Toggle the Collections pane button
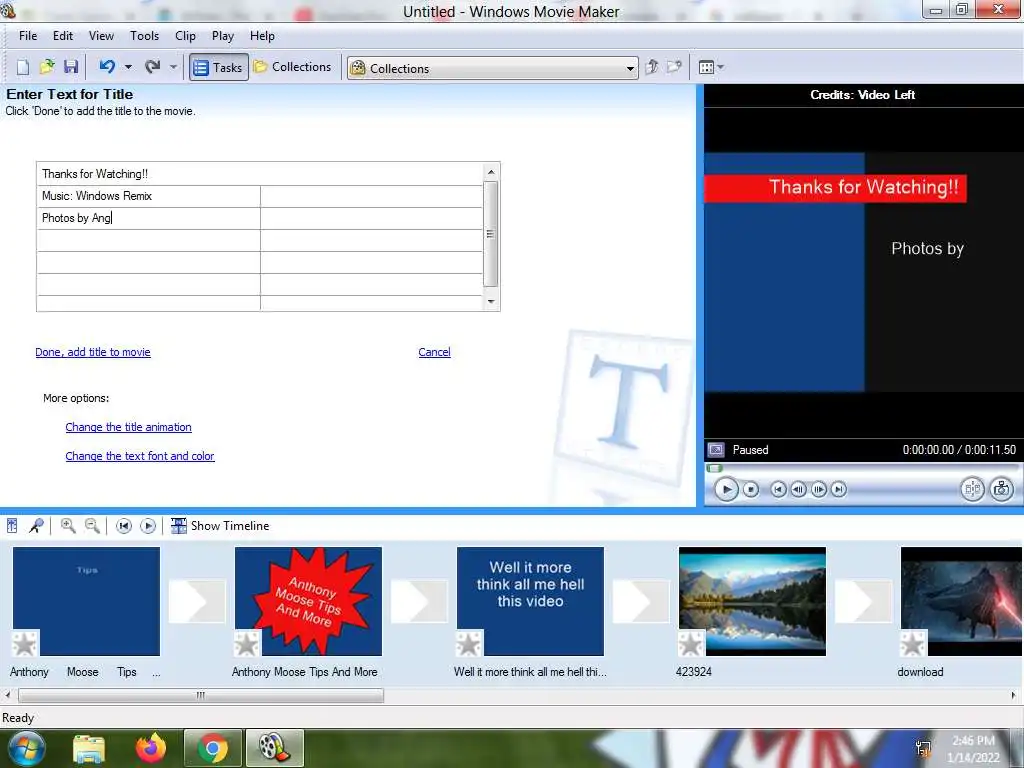The height and width of the screenshot is (768, 1024). coord(293,67)
